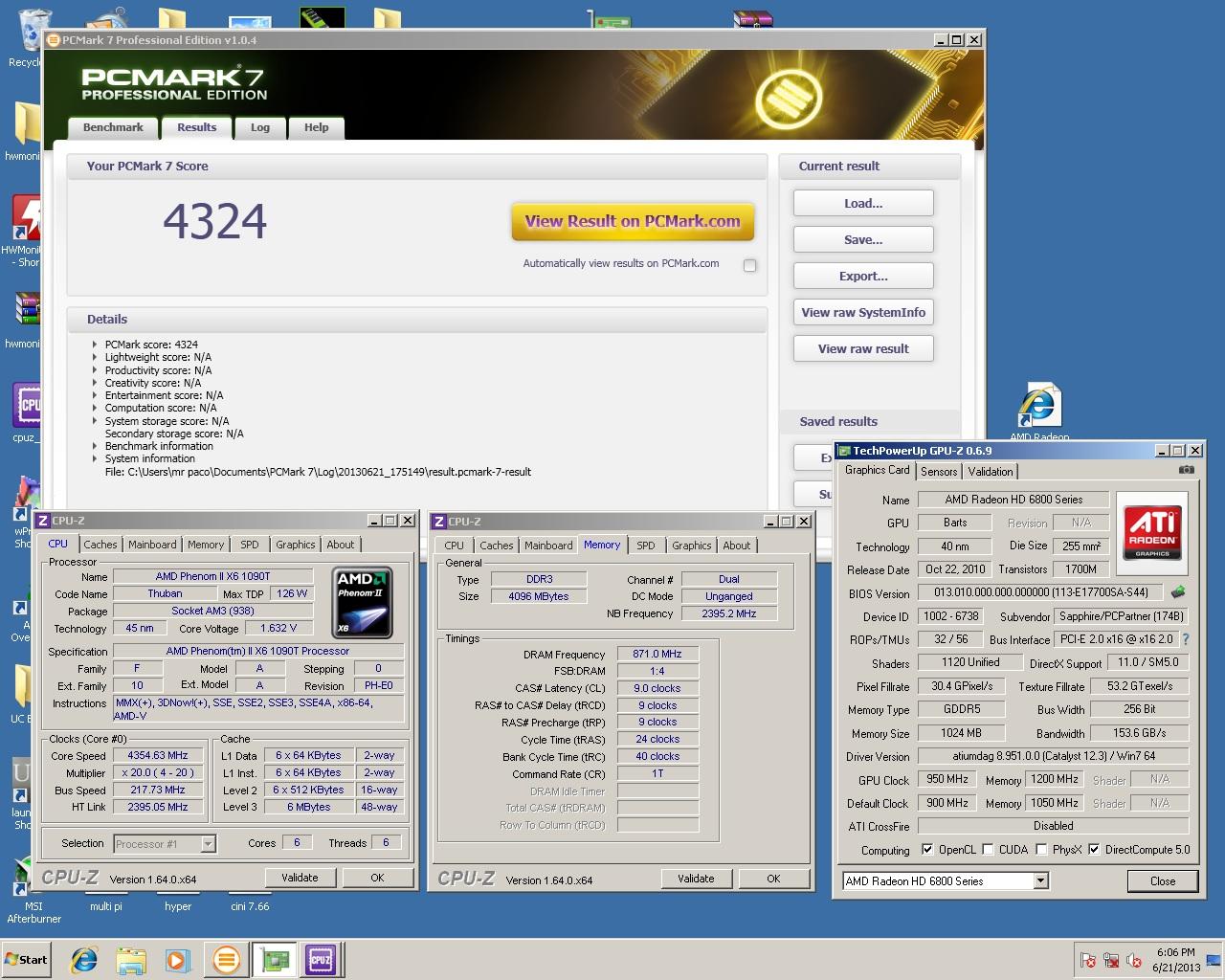Toggle the DirectCompute 5.0 checkbox
Screen dimensions: 1225x980
tap(1094, 850)
